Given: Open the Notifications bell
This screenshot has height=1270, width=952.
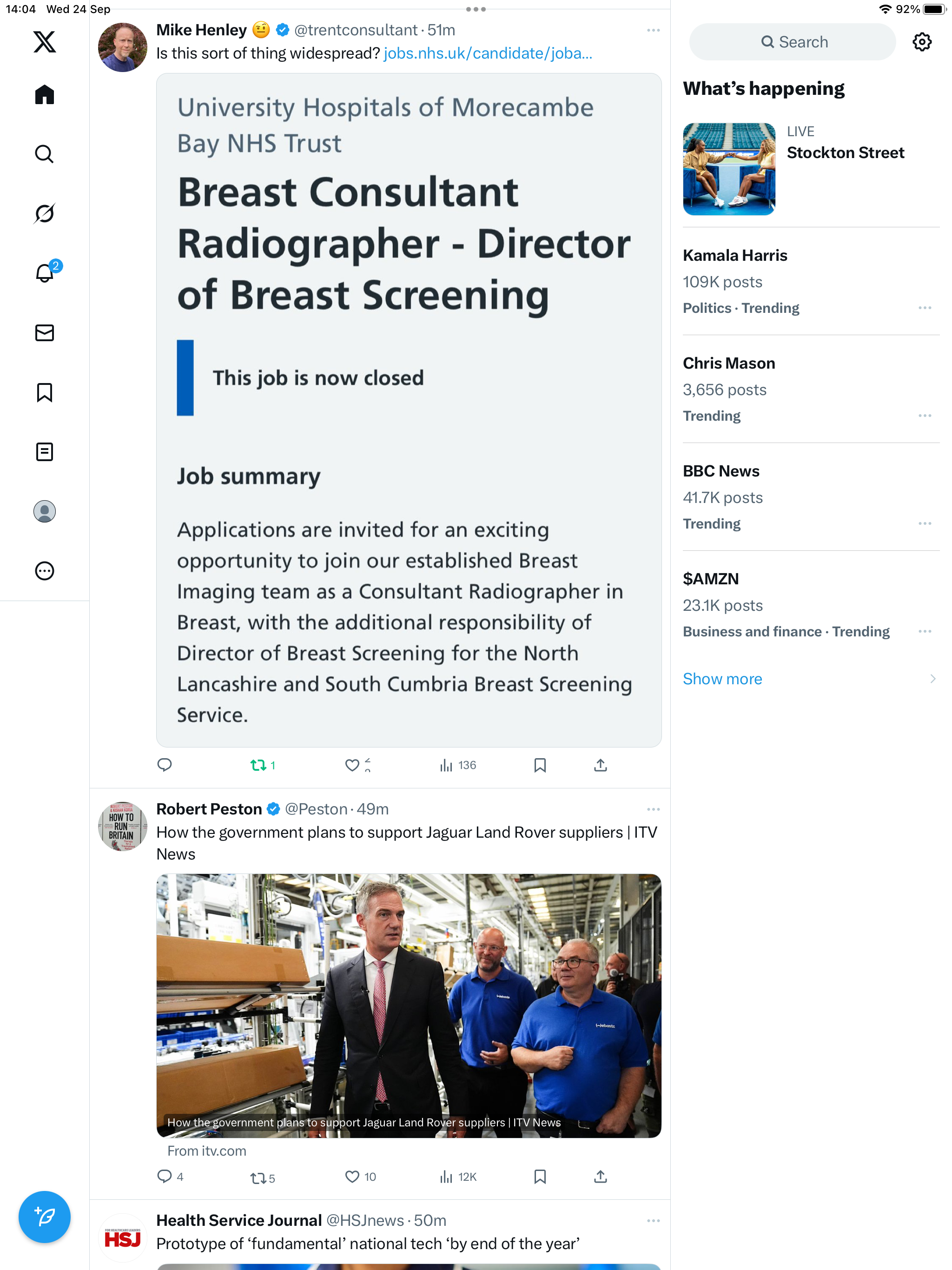Looking at the screenshot, I should [44, 273].
